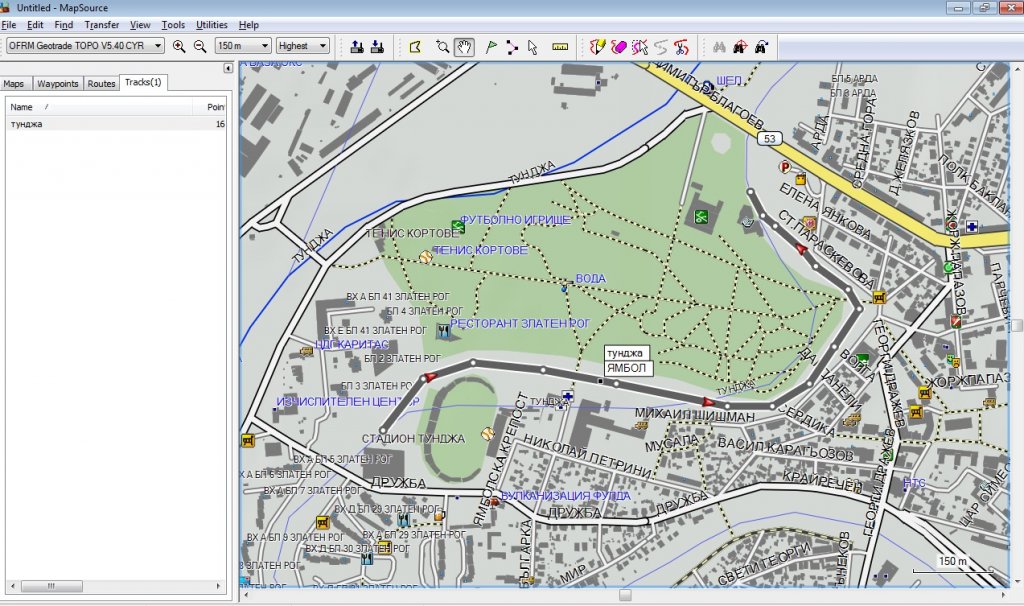1024x606 pixels.
Task: Select the Distance/Bearing ruler tool
Action: [560, 46]
